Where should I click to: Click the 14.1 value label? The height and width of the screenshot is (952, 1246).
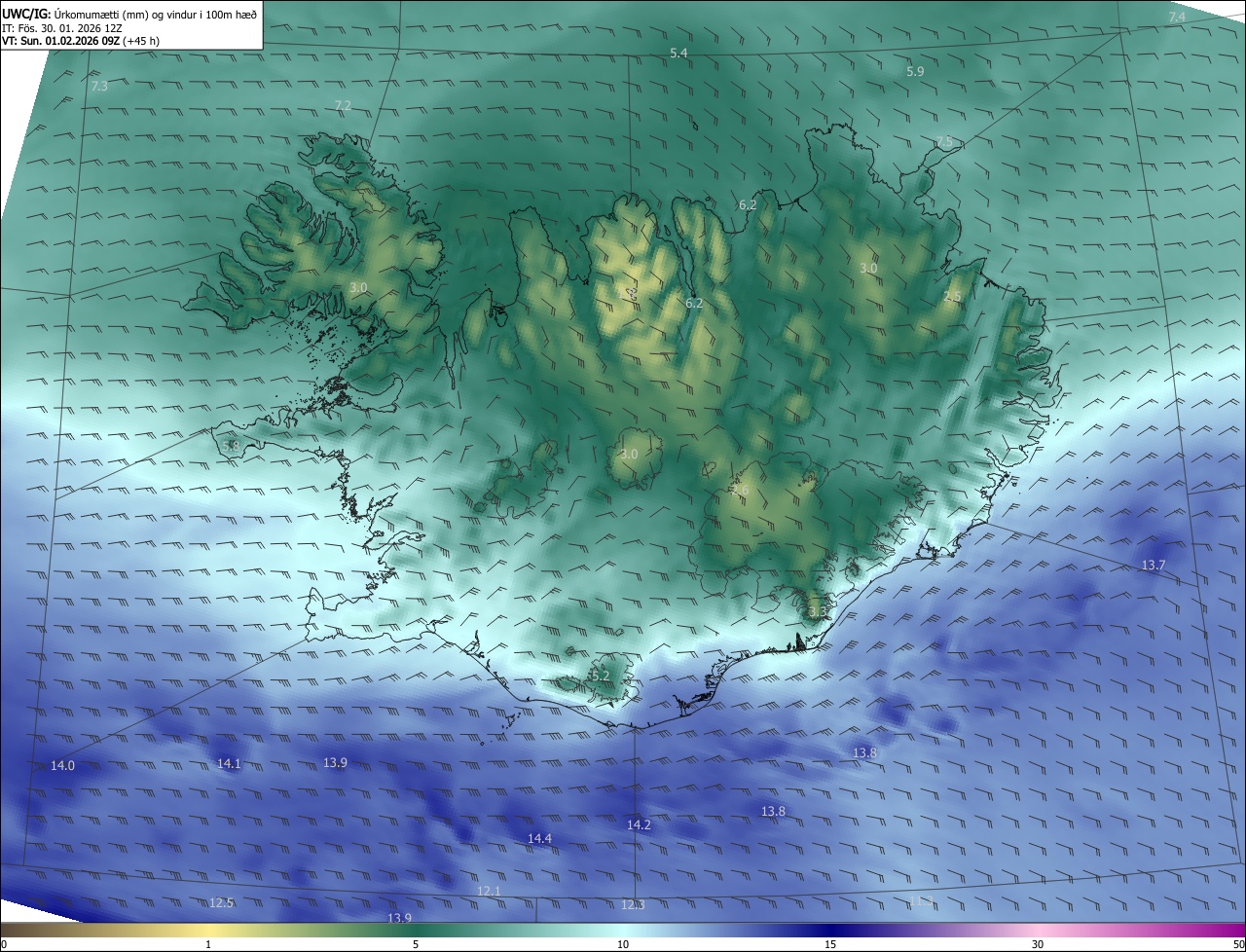click(229, 763)
